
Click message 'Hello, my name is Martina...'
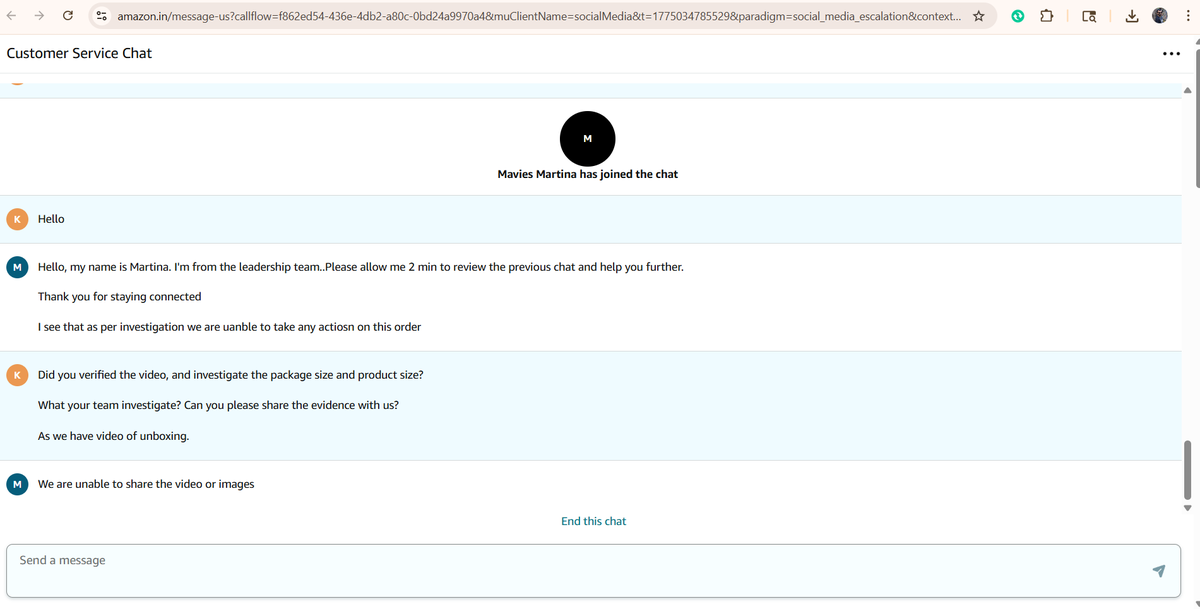pyautogui.click(x=361, y=267)
